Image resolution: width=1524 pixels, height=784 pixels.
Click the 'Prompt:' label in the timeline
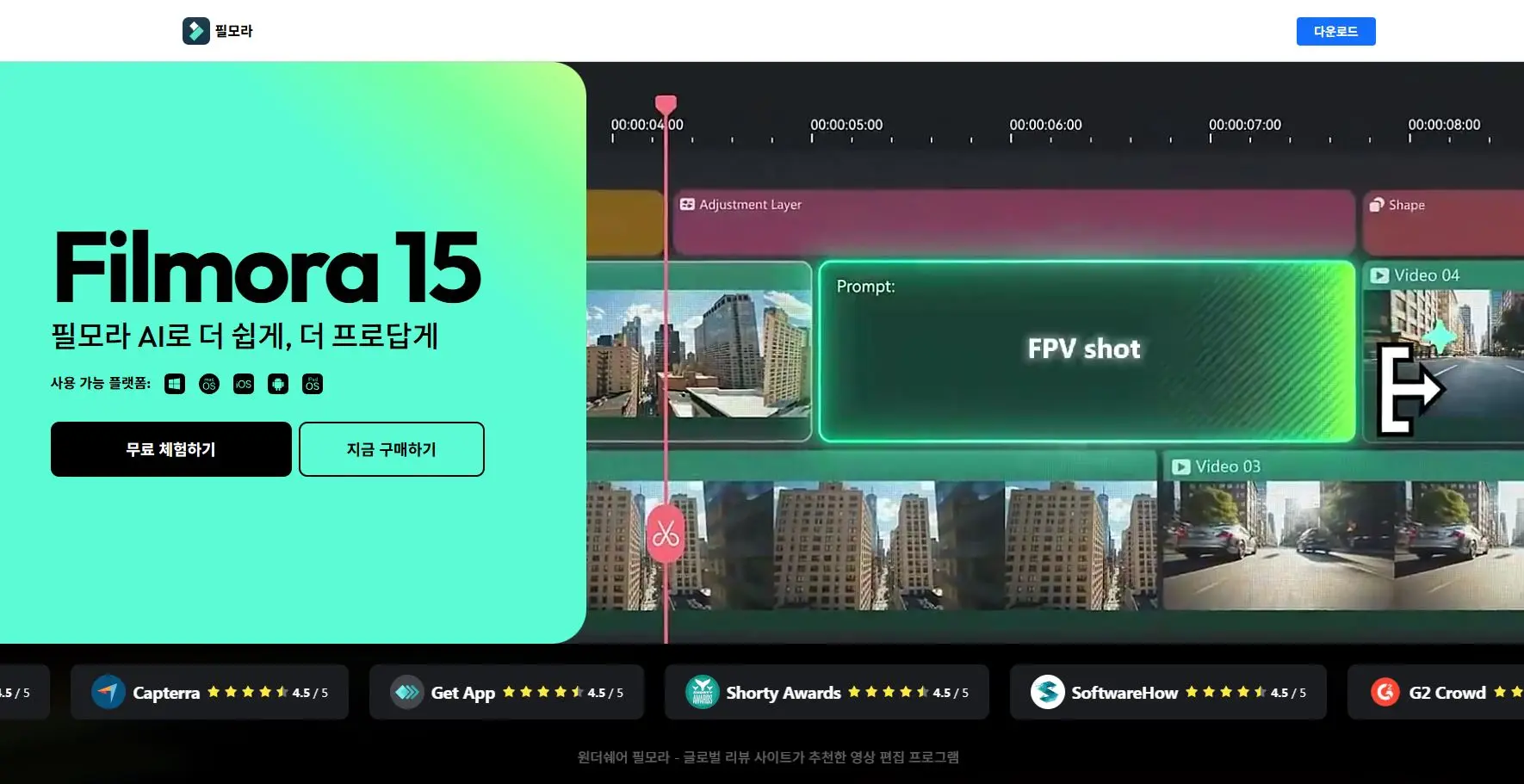866,286
